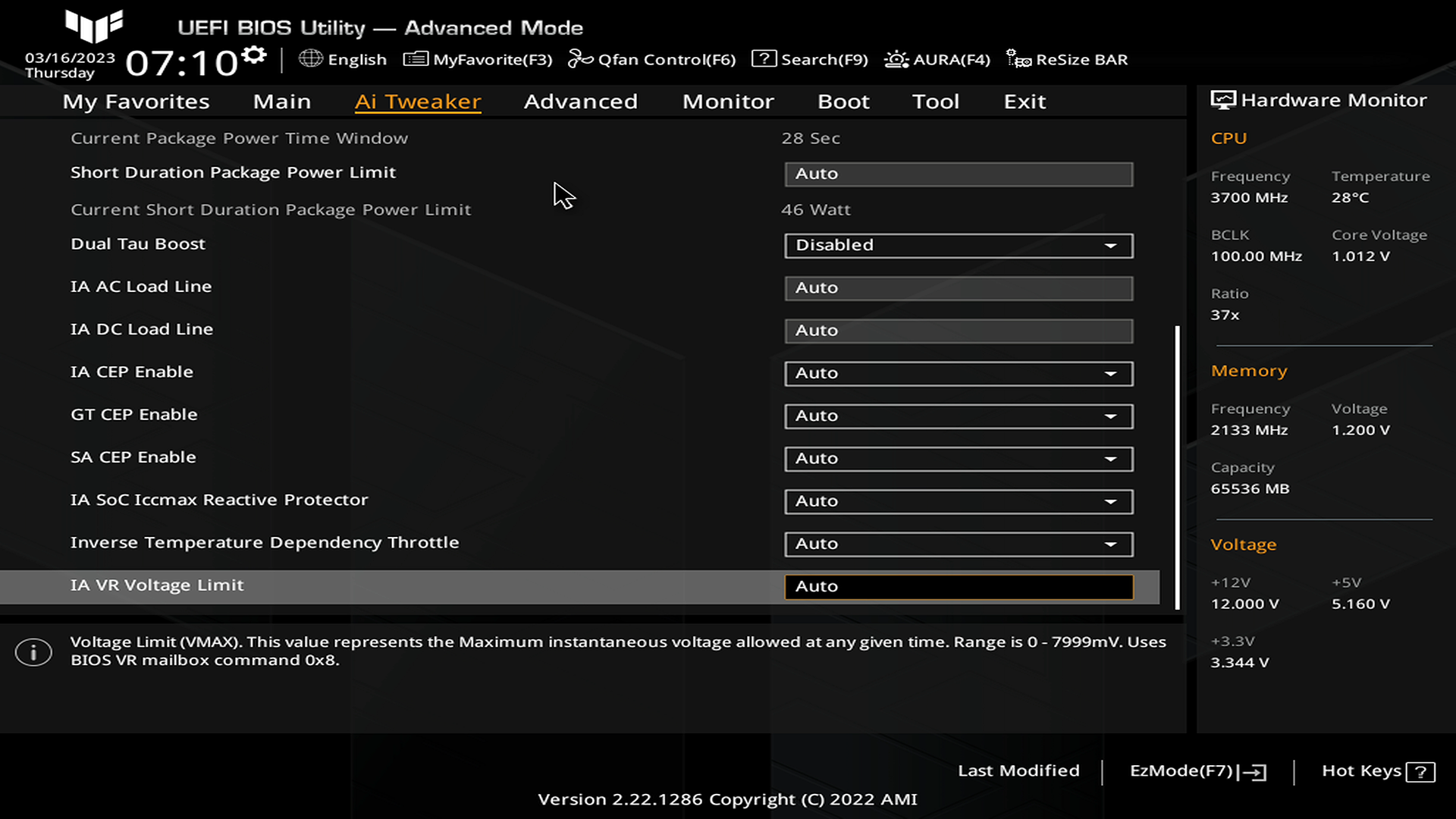1456x819 pixels.
Task: Click the ReSize BAR icon
Action: [x=1018, y=59]
